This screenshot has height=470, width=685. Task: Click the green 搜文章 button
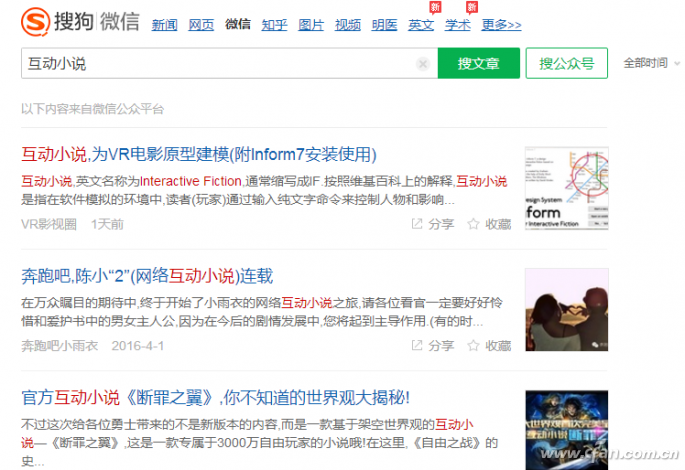[x=479, y=63]
